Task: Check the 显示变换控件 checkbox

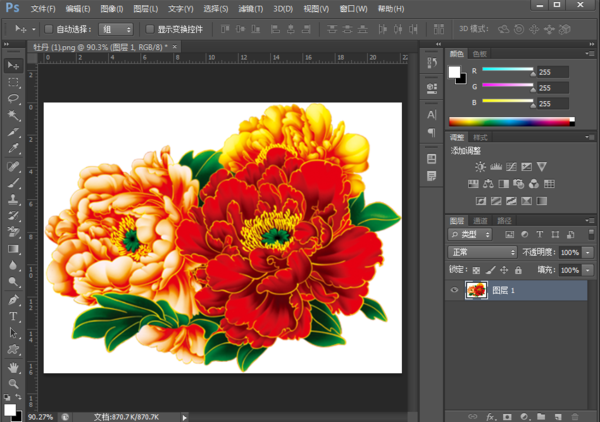Action: pos(149,29)
